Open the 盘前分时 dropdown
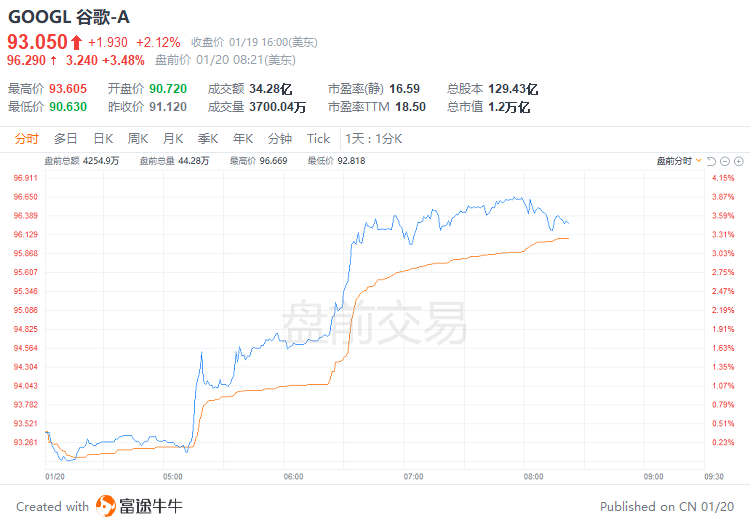 [679, 161]
